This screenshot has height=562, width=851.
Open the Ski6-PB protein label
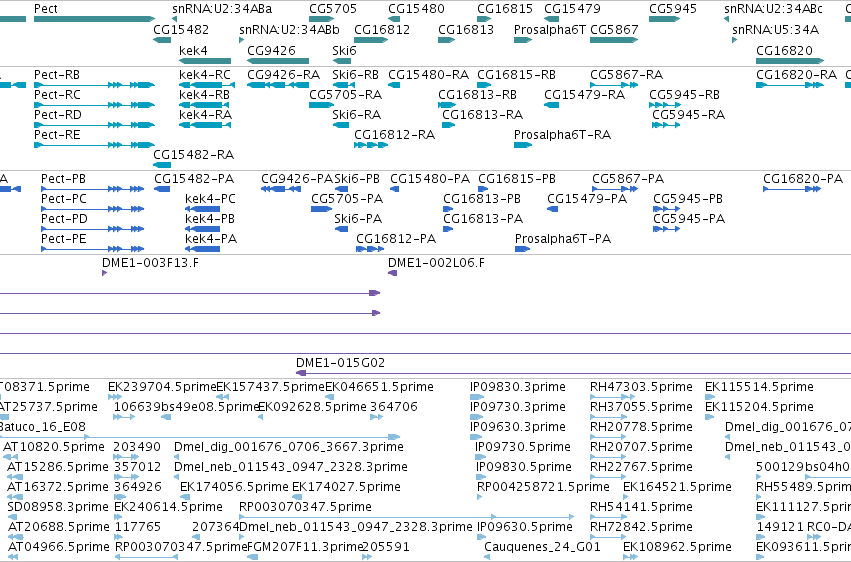pos(357,178)
